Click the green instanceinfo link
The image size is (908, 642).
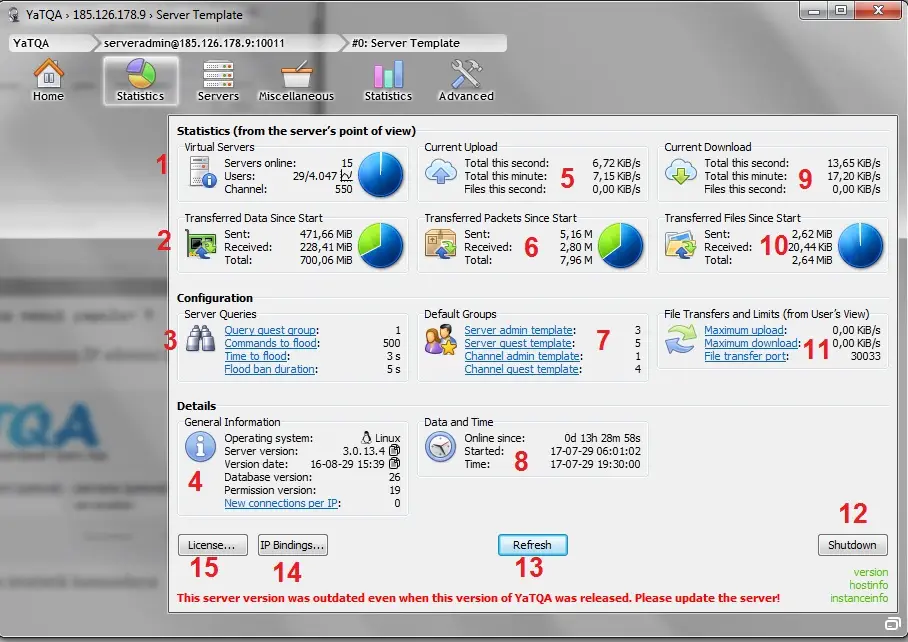tap(859, 597)
